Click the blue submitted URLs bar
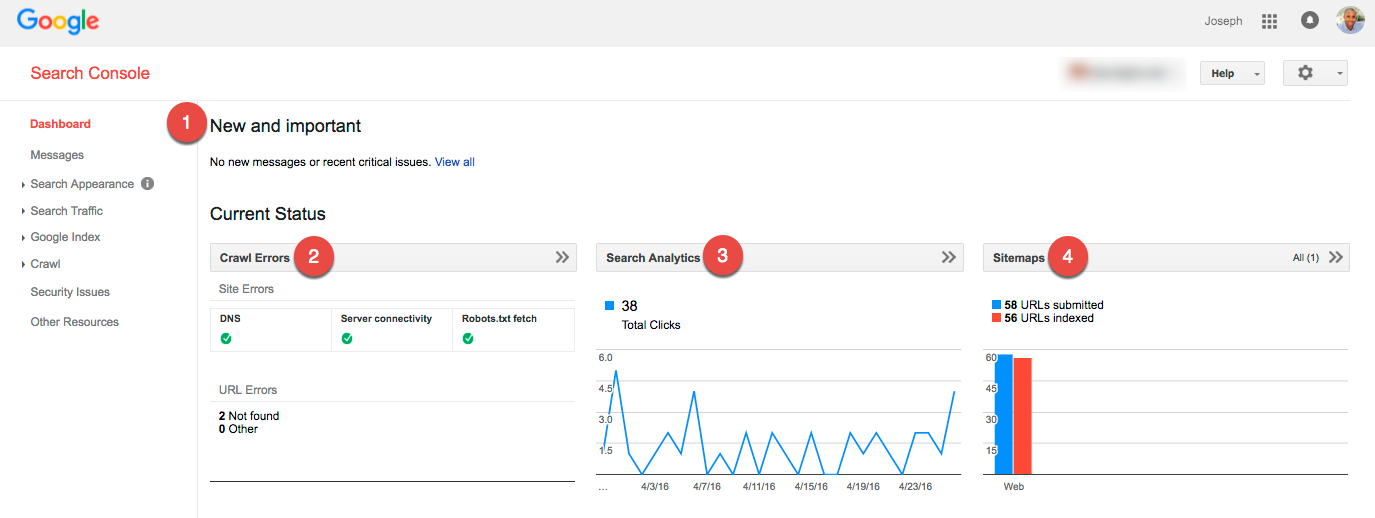 pos(1003,414)
